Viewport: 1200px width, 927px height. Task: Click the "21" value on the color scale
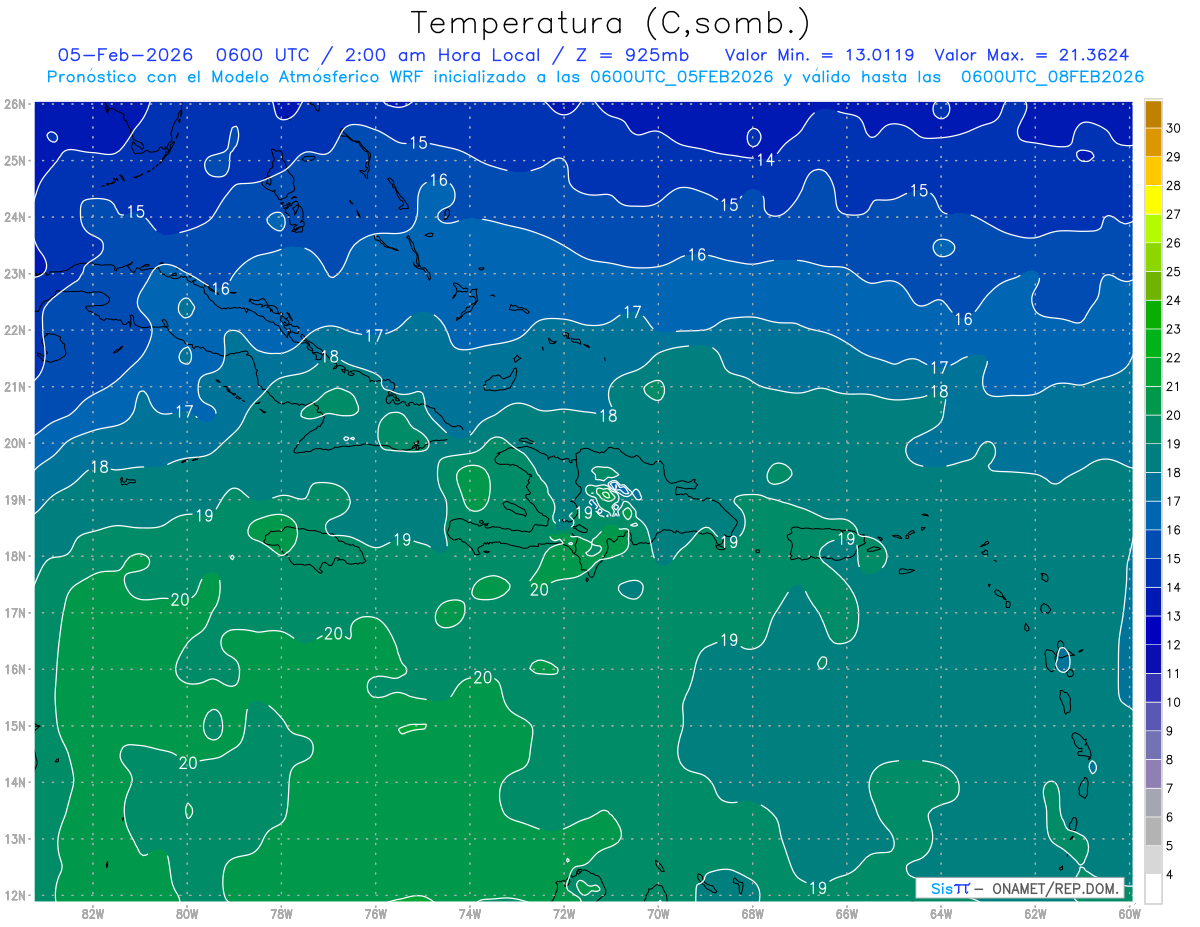pyautogui.click(x=1174, y=386)
